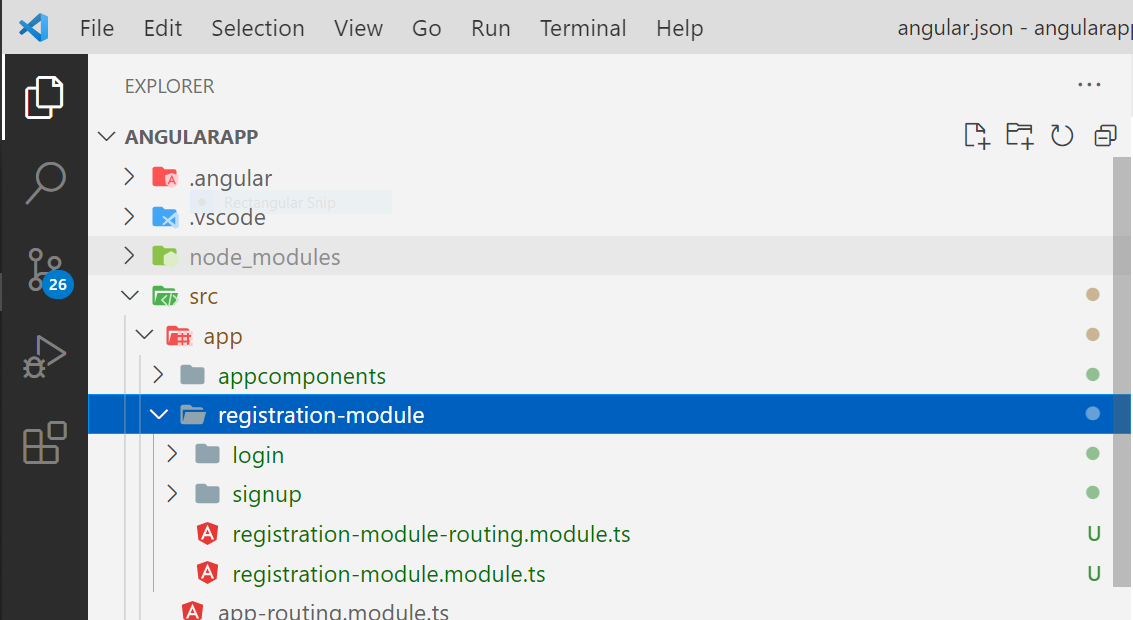Click the New File icon
Viewport: 1133px width, 620px height.
point(977,136)
